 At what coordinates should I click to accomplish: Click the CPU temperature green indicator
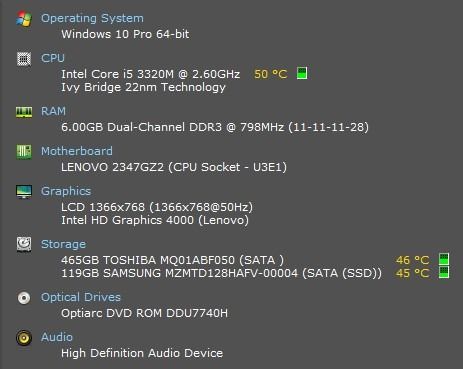tap(302, 73)
